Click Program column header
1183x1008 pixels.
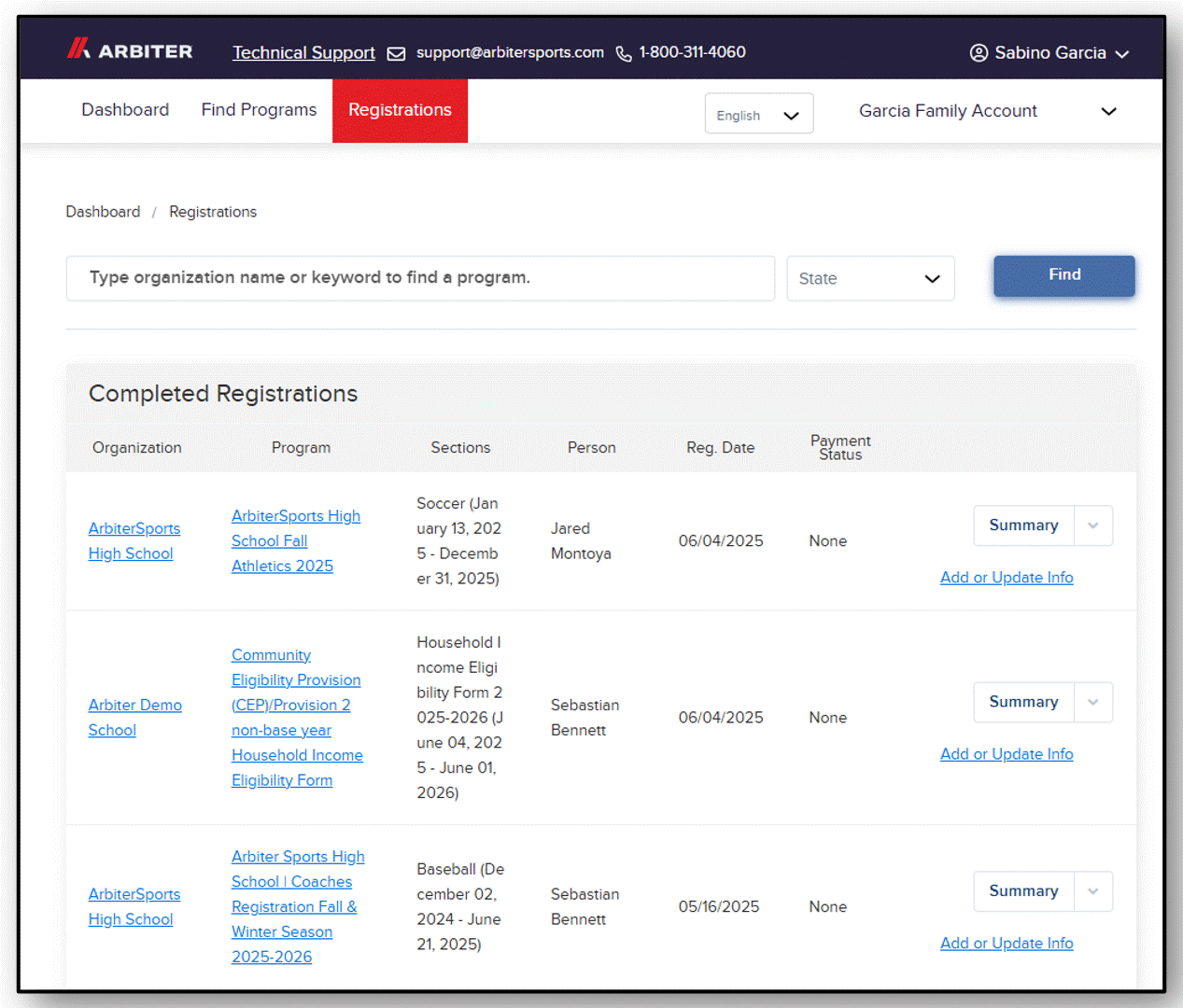[301, 448]
